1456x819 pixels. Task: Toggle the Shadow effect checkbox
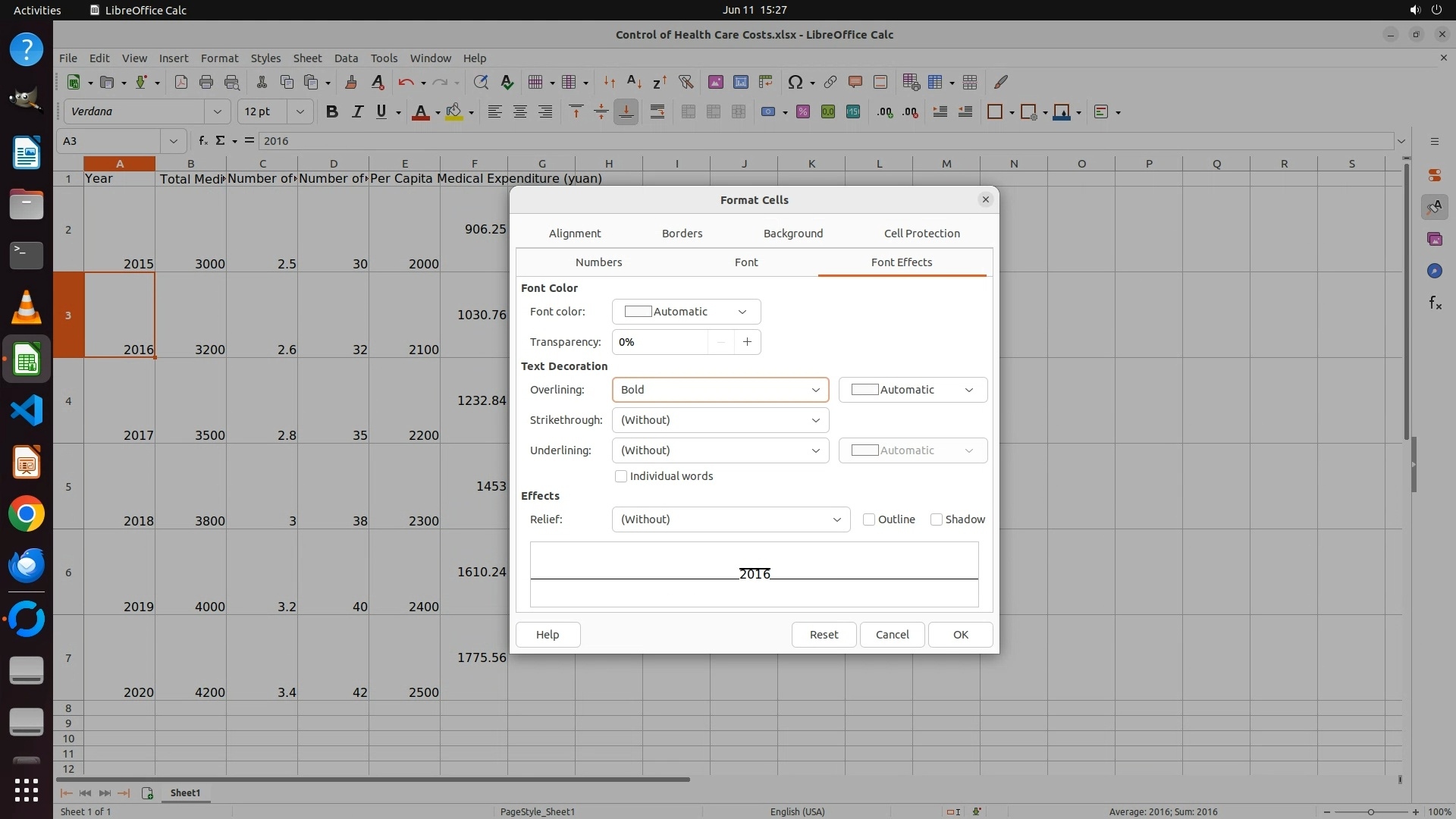coord(937,519)
